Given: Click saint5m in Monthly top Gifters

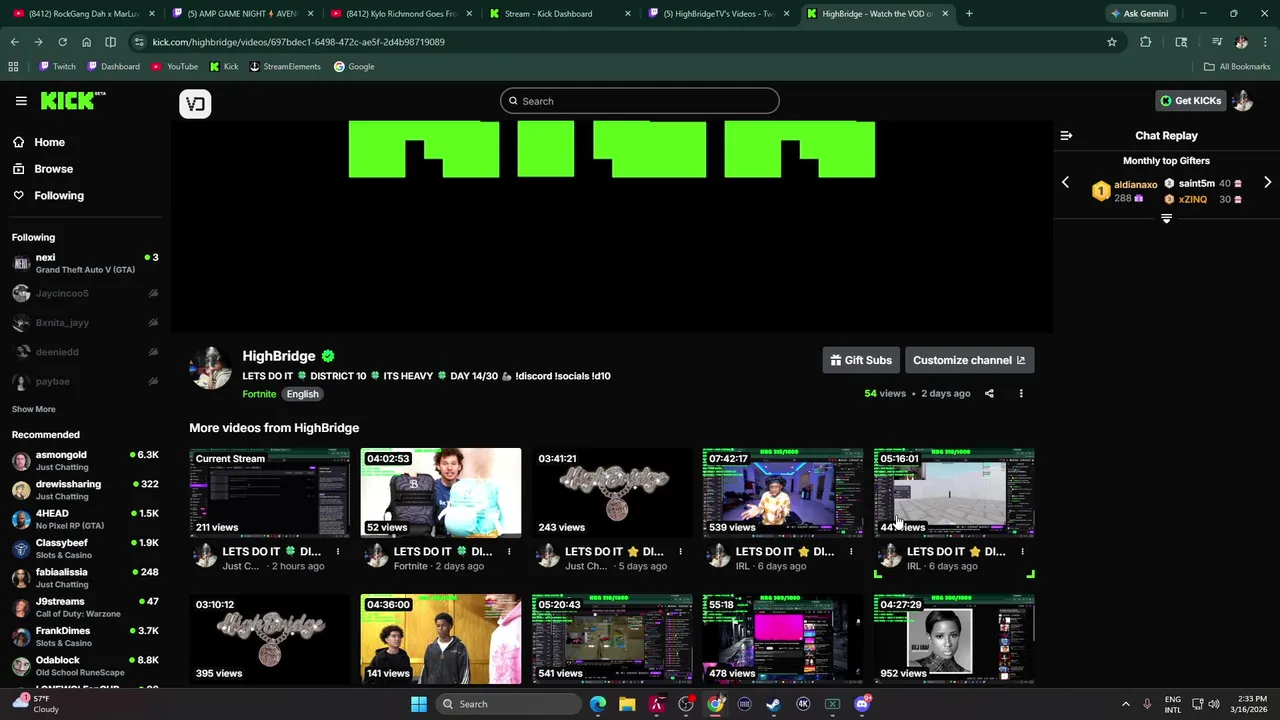Looking at the screenshot, I should (x=1196, y=184).
